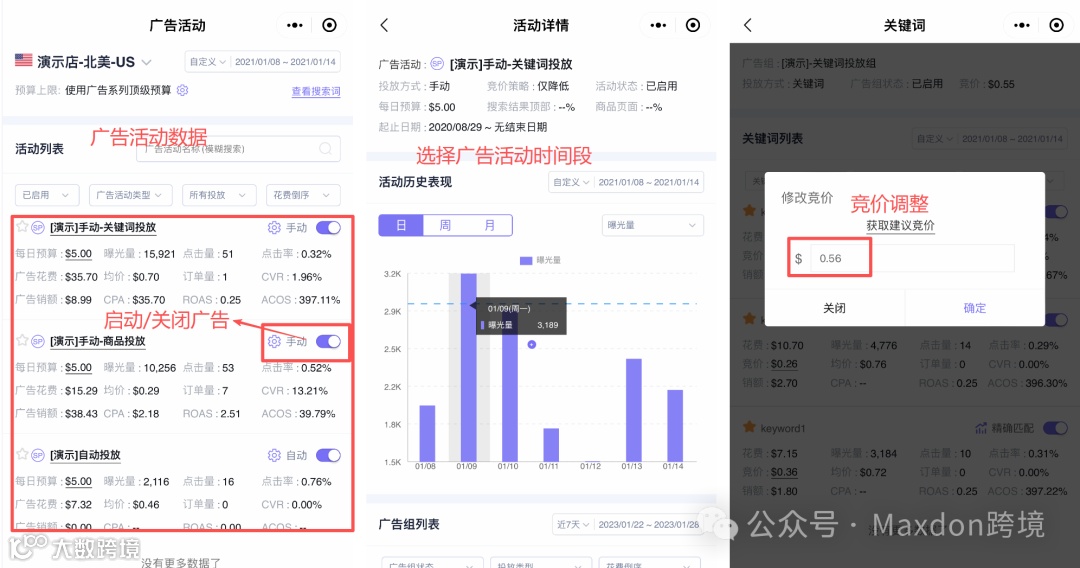Star the [演示]手动-商品投放 campaign
The image size is (1080, 568).
(22, 341)
